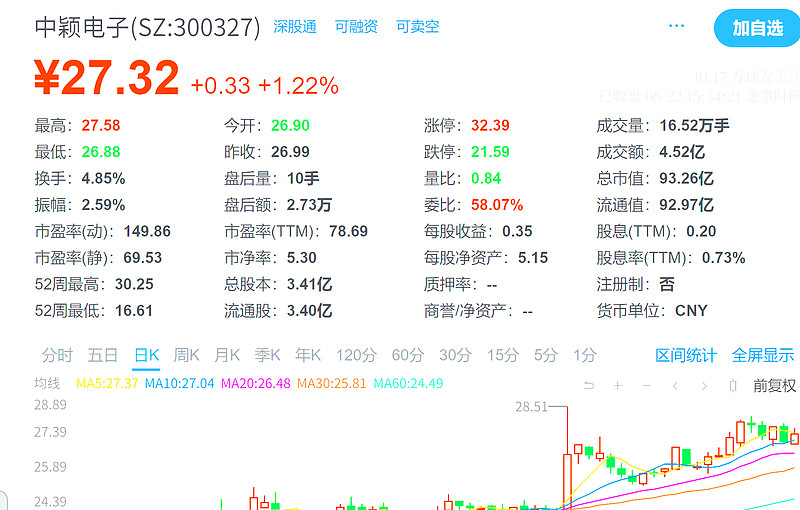Select the 120分 chart tab
The image size is (800, 510).
click(356, 355)
